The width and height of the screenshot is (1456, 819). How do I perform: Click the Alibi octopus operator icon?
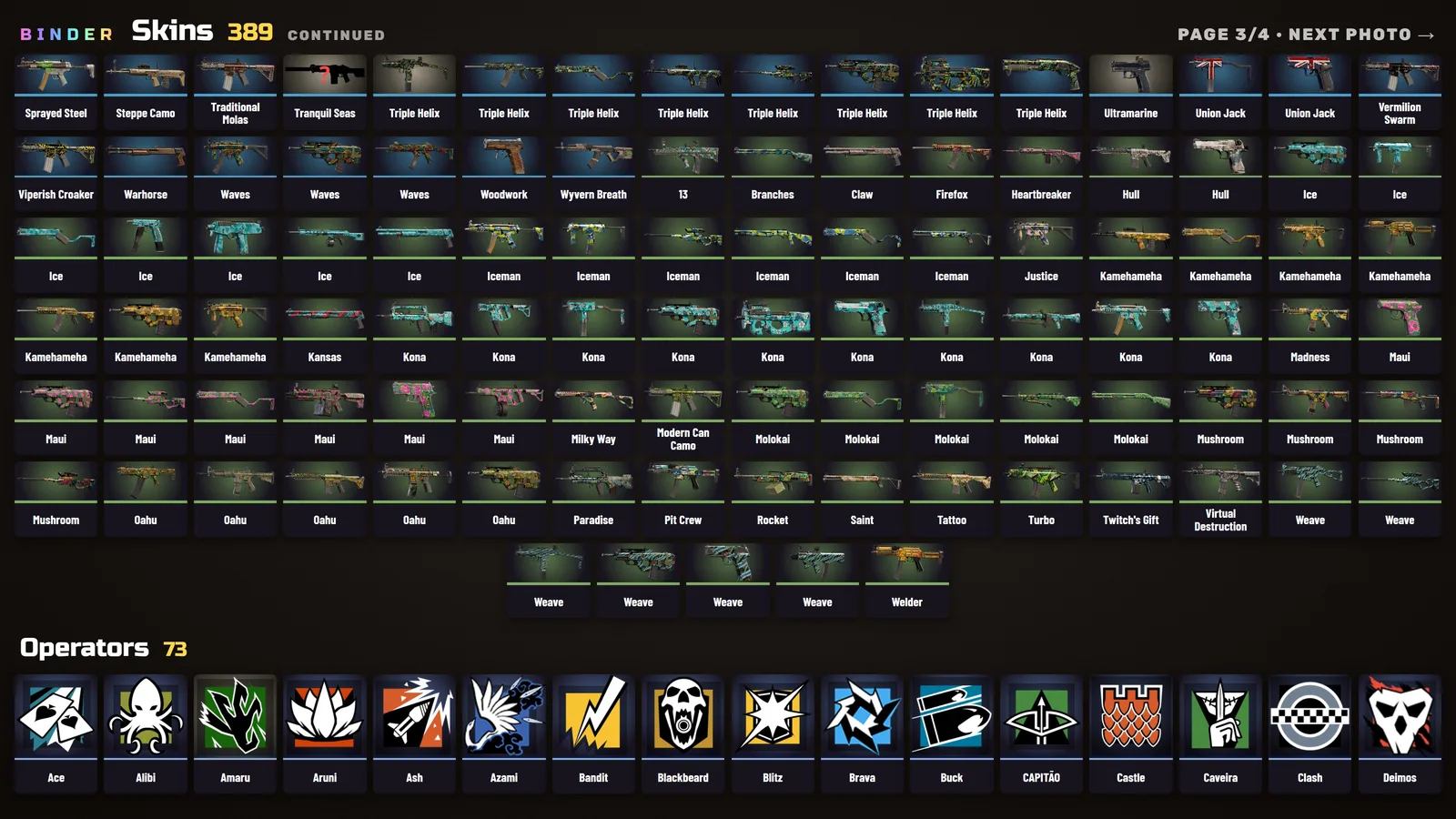146,717
